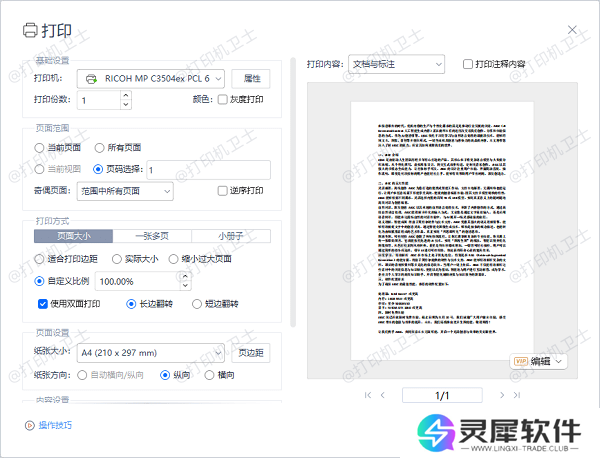Select 横向 orientation

[209, 375]
